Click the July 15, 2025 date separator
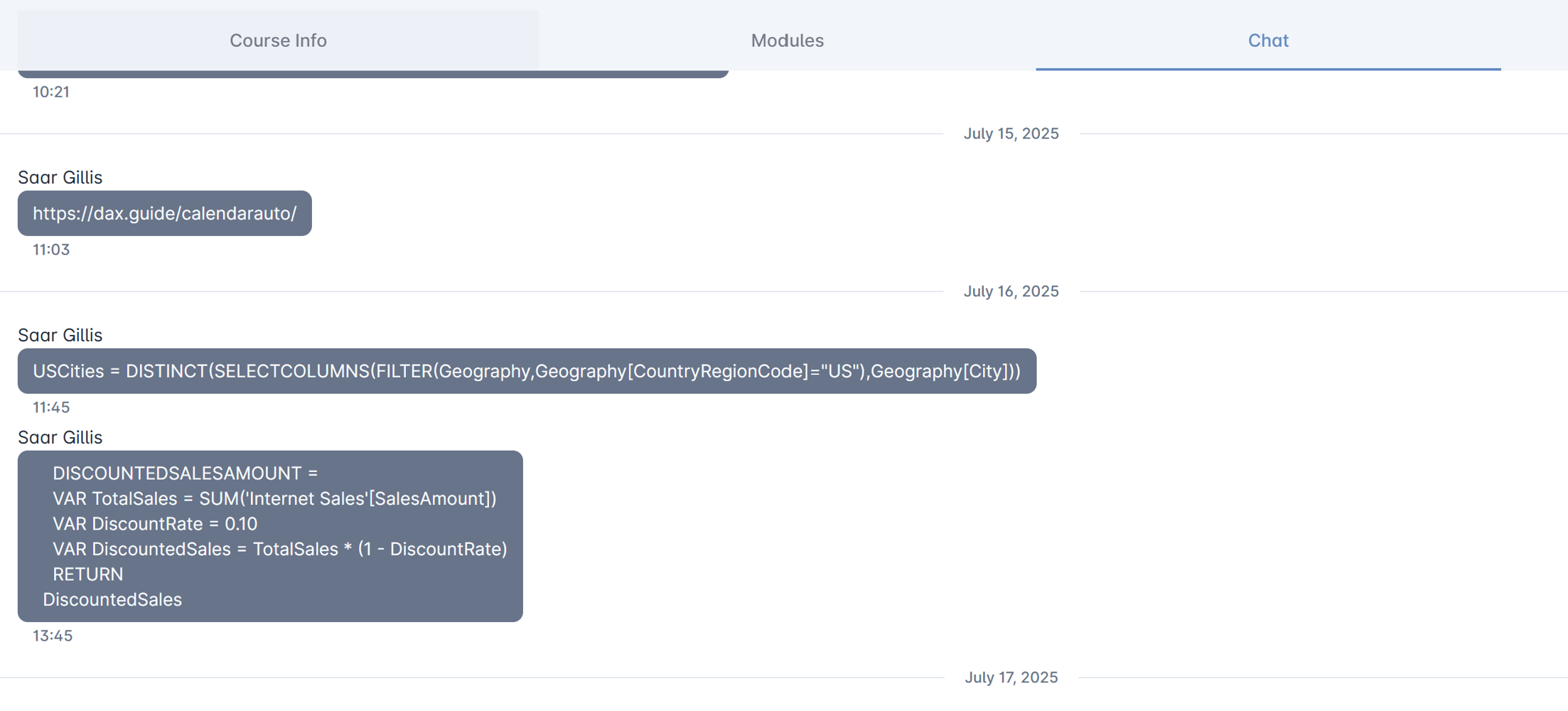The width and height of the screenshot is (1568, 711). [1011, 134]
